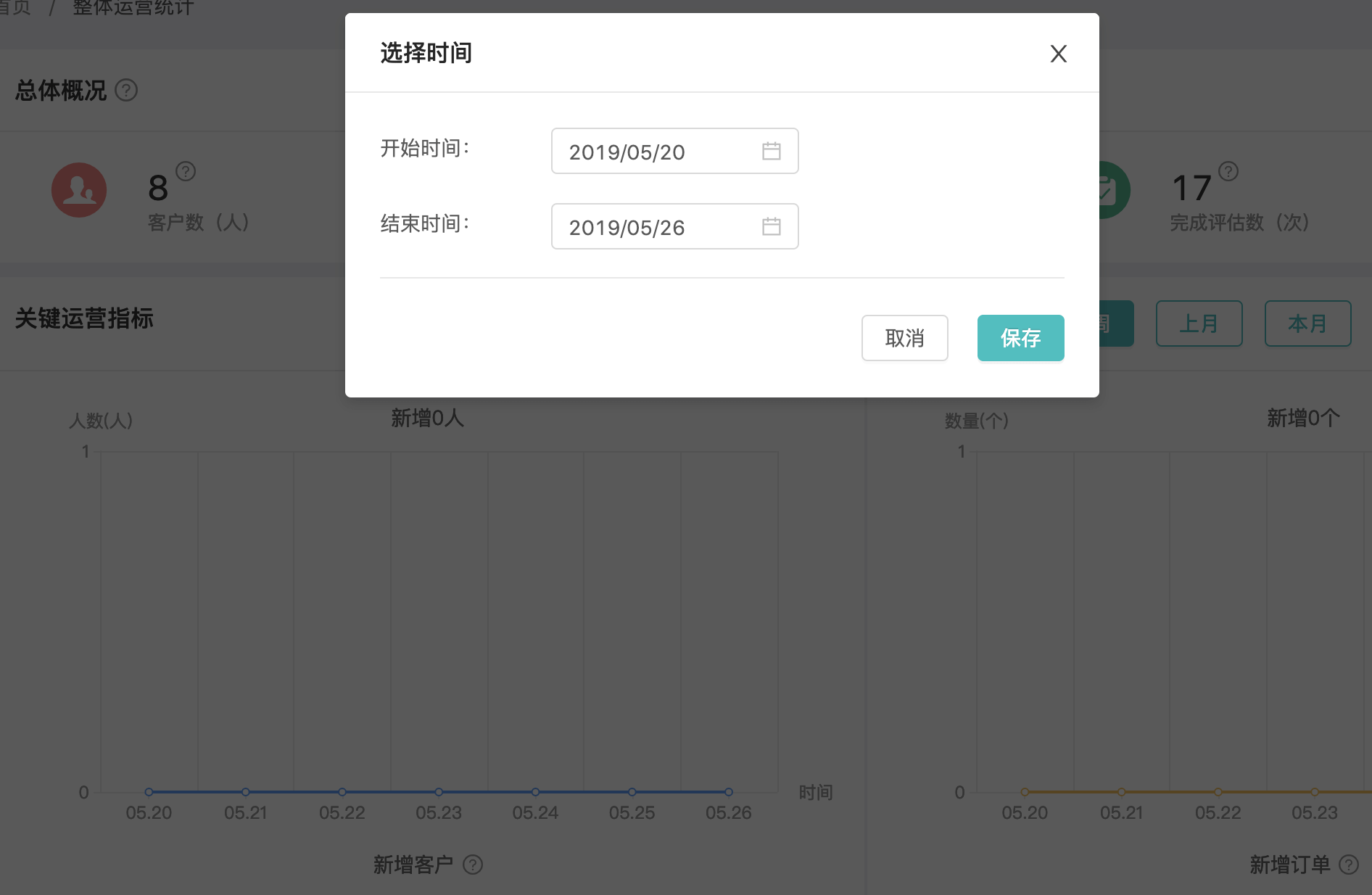Click the 05.24 data point in 新增客户 chart
Viewport: 1372px width, 895px height.
coord(535,792)
